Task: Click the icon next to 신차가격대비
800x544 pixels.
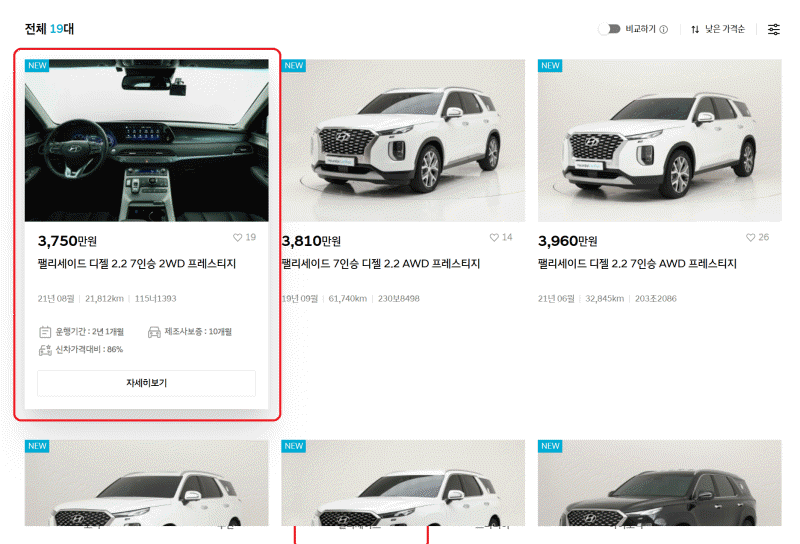Action: tap(45, 350)
